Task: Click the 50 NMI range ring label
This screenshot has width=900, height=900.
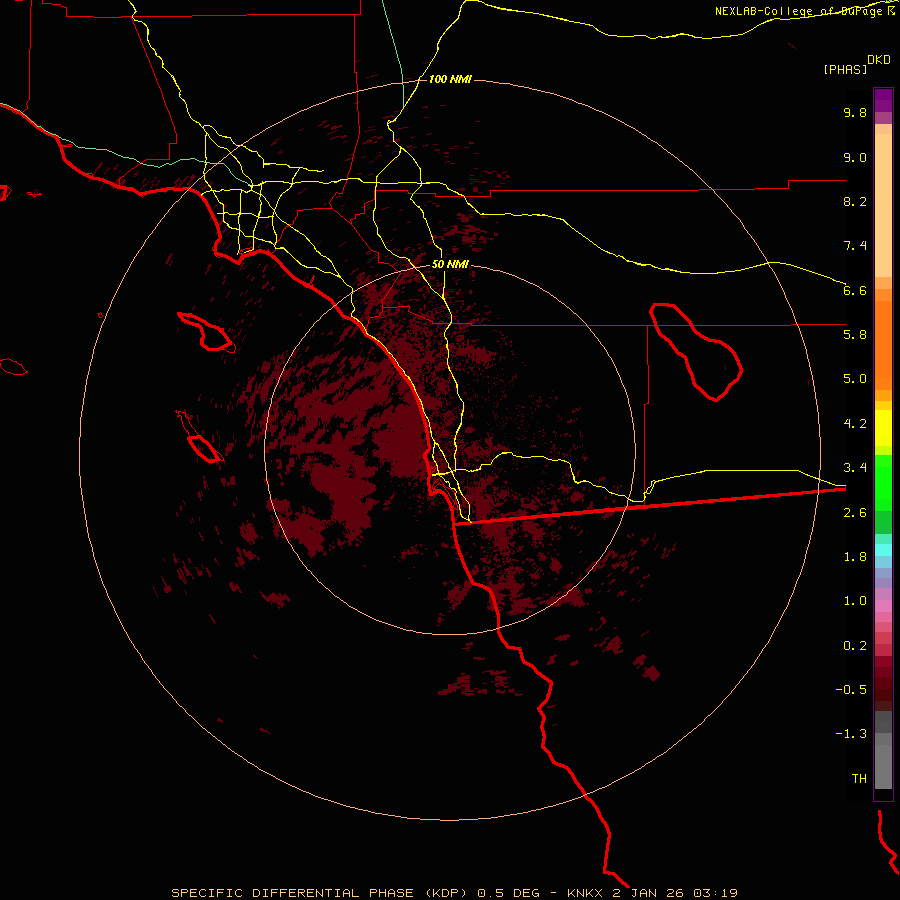Action: coord(450,265)
